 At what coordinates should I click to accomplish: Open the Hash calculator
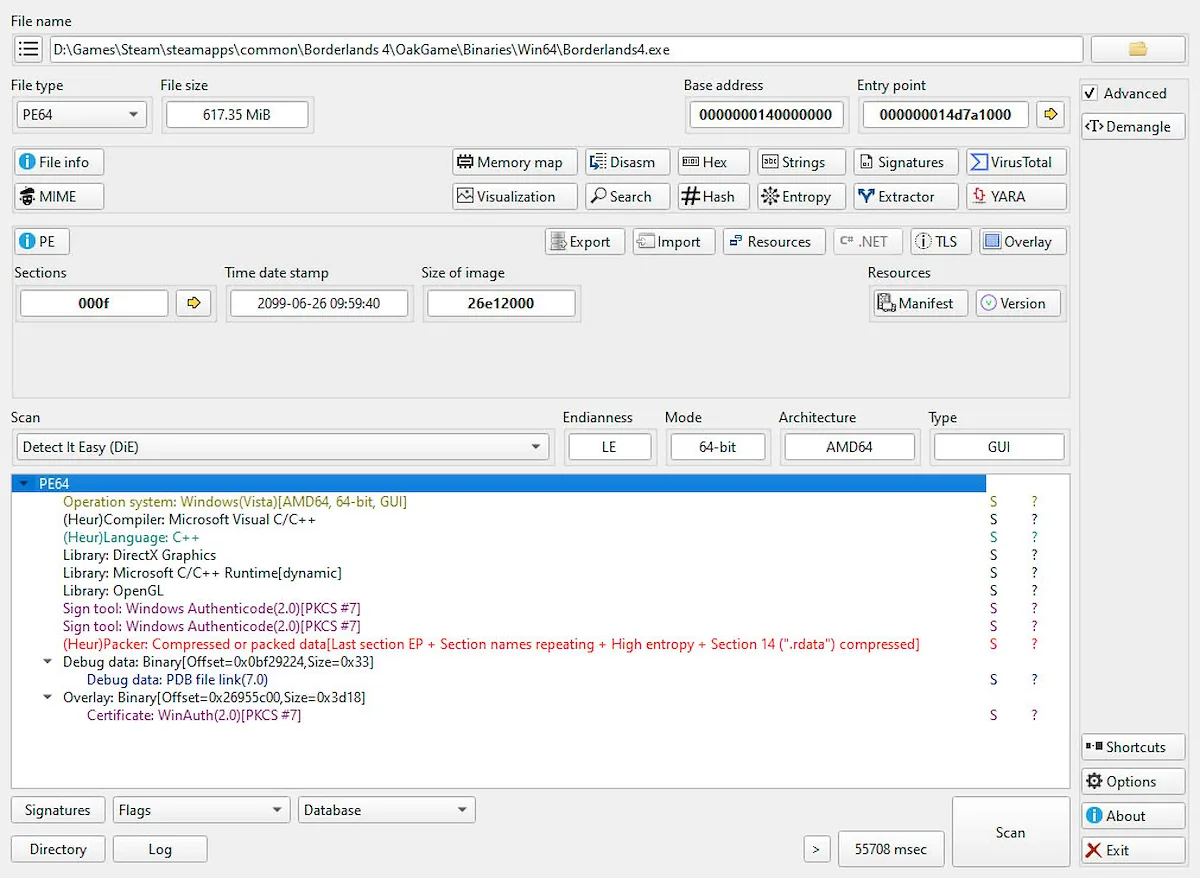point(713,197)
